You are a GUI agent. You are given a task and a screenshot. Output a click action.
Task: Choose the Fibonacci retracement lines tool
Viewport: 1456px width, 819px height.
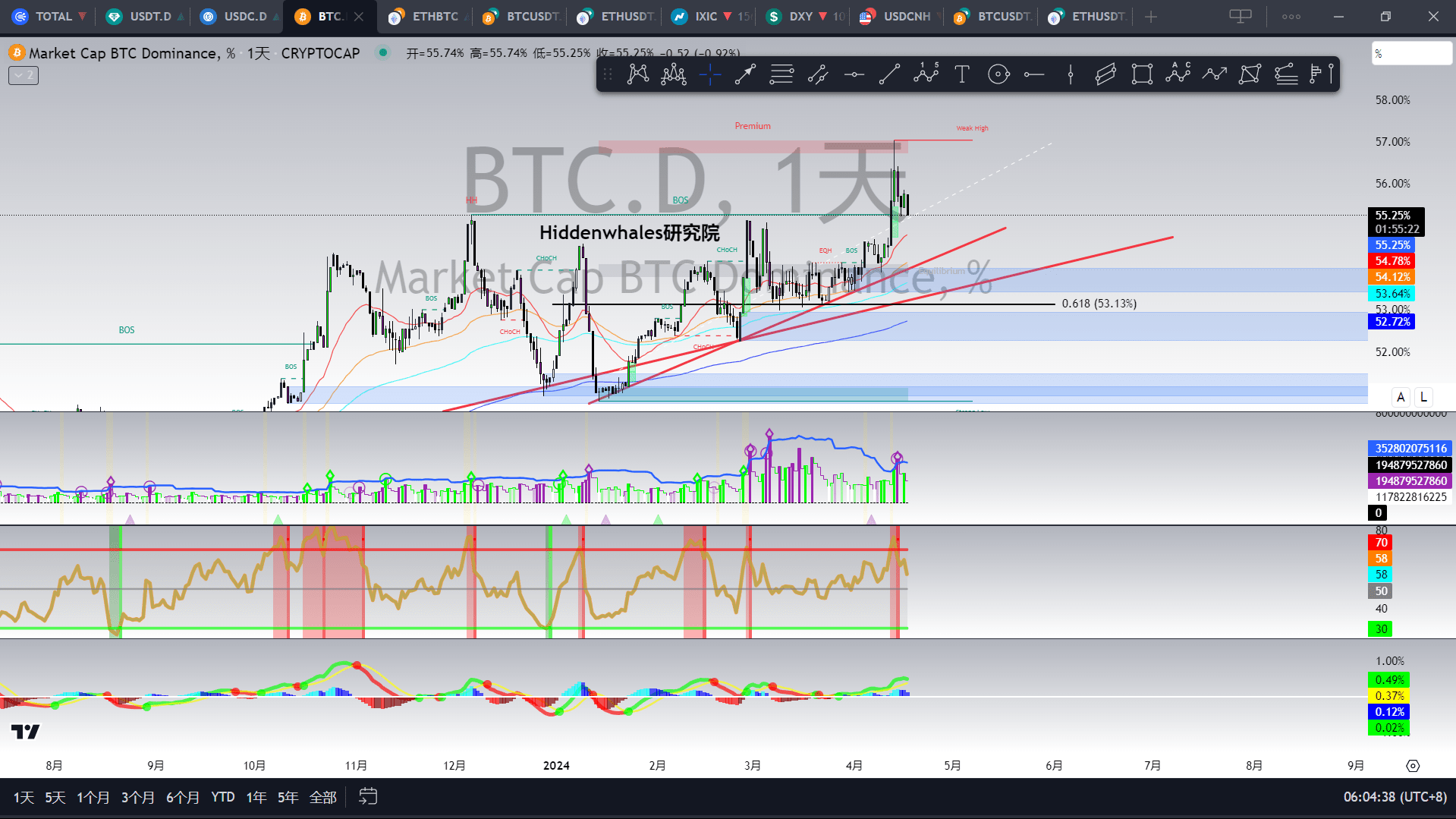(781, 74)
